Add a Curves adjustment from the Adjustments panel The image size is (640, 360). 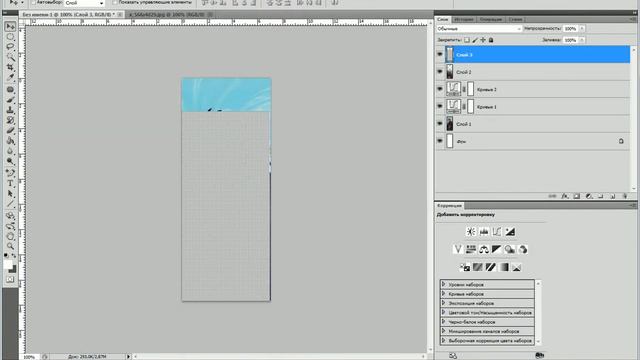(497, 232)
